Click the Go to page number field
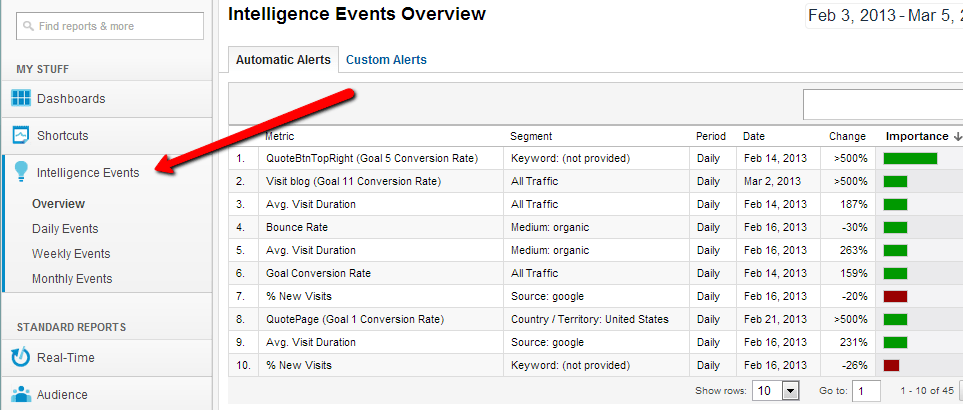963x410 pixels. [x=866, y=390]
